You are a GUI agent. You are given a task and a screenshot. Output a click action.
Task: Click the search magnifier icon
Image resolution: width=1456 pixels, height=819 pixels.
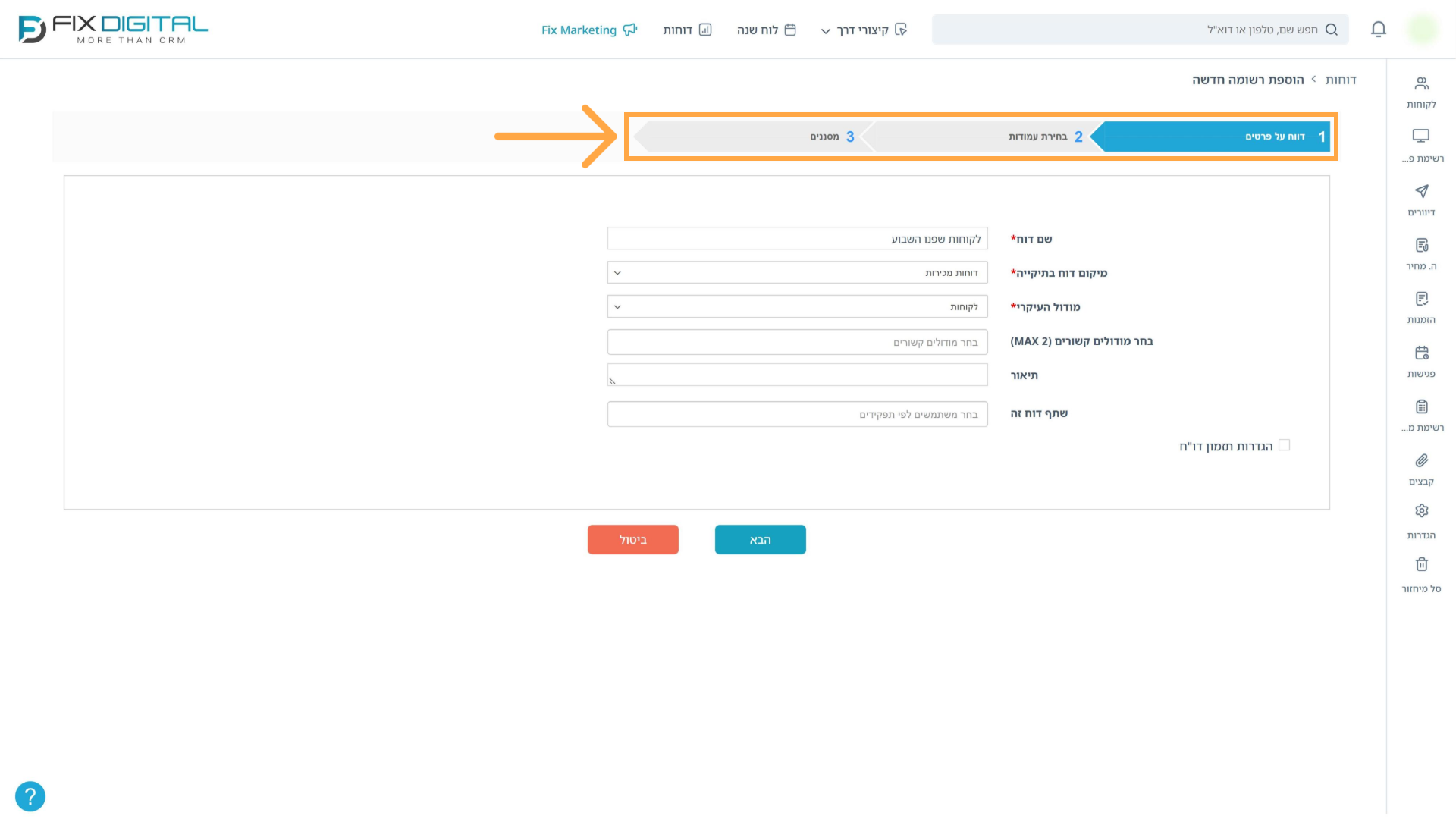click(1332, 30)
